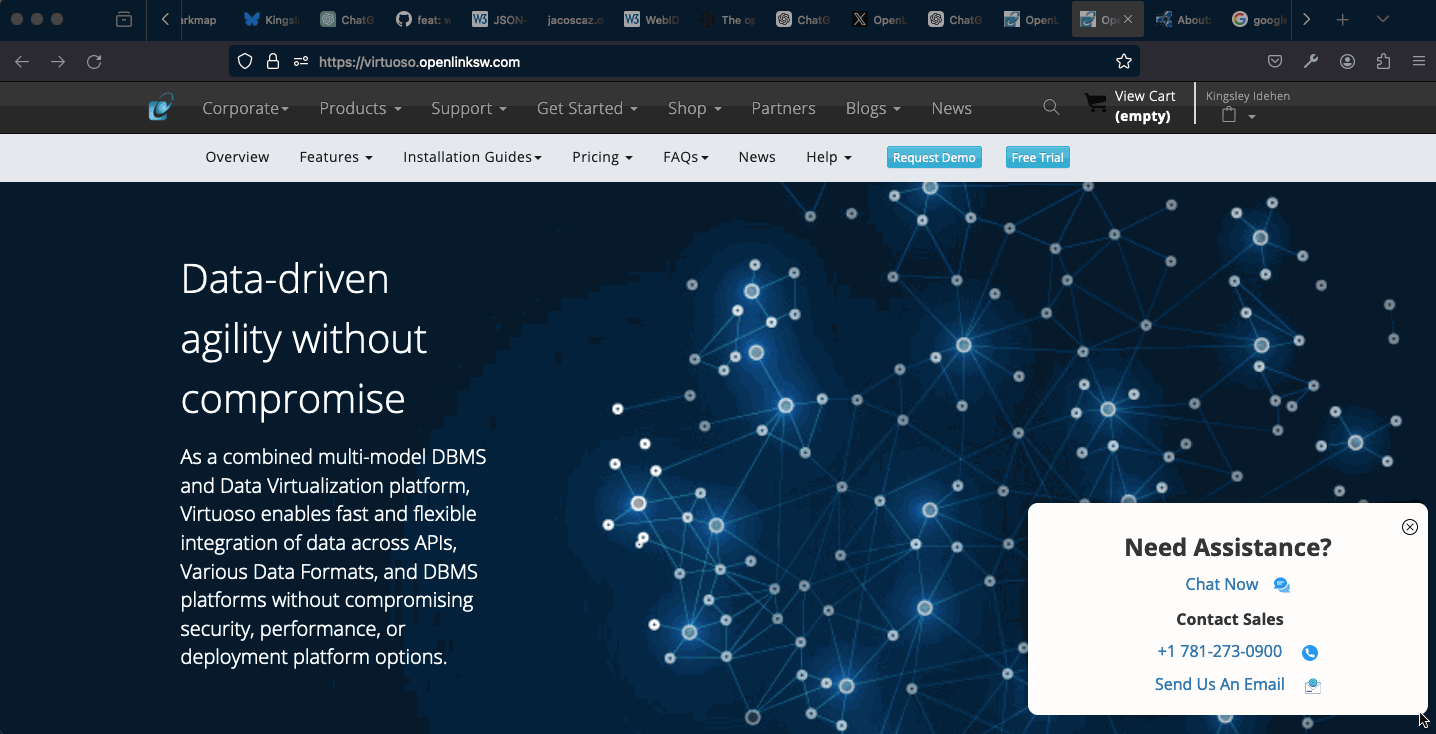Image resolution: width=1436 pixels, height=734 pixels.
Task: Click the shopping cart icon
Action: click(x=1096, y=104)
